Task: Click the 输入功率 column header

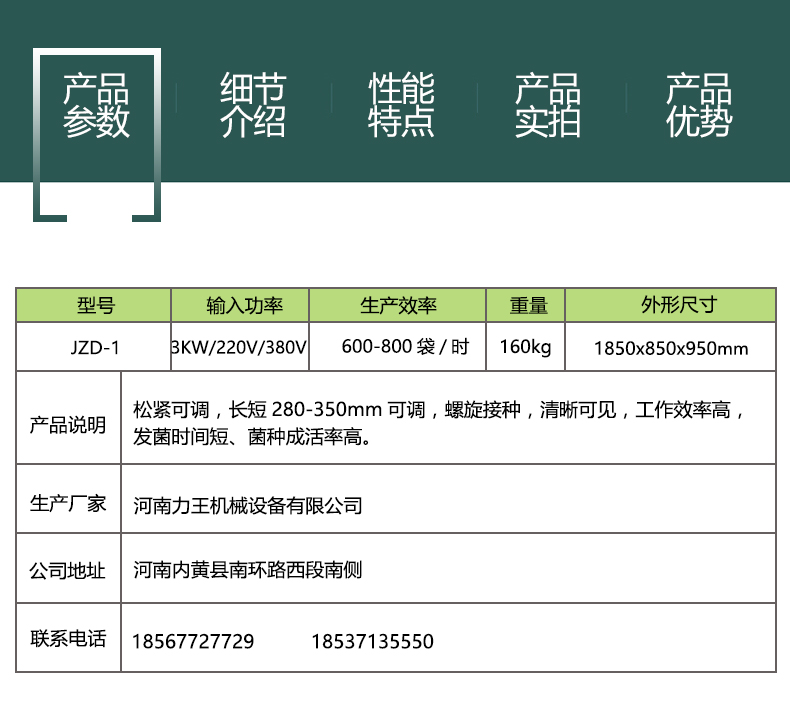Action: pyautogui.click(x=240, y=305)
